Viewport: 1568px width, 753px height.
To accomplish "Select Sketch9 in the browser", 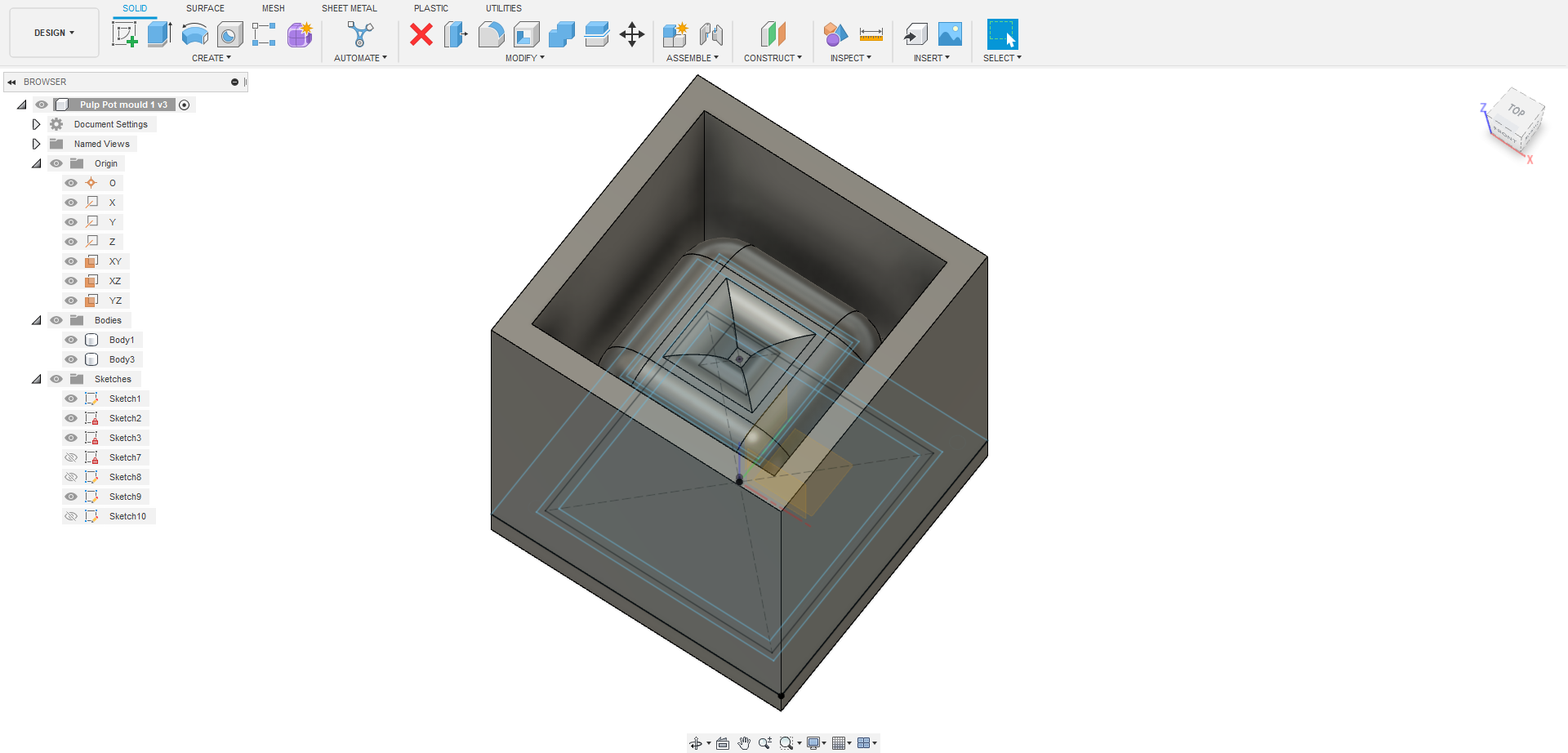I will pos(125,497).
